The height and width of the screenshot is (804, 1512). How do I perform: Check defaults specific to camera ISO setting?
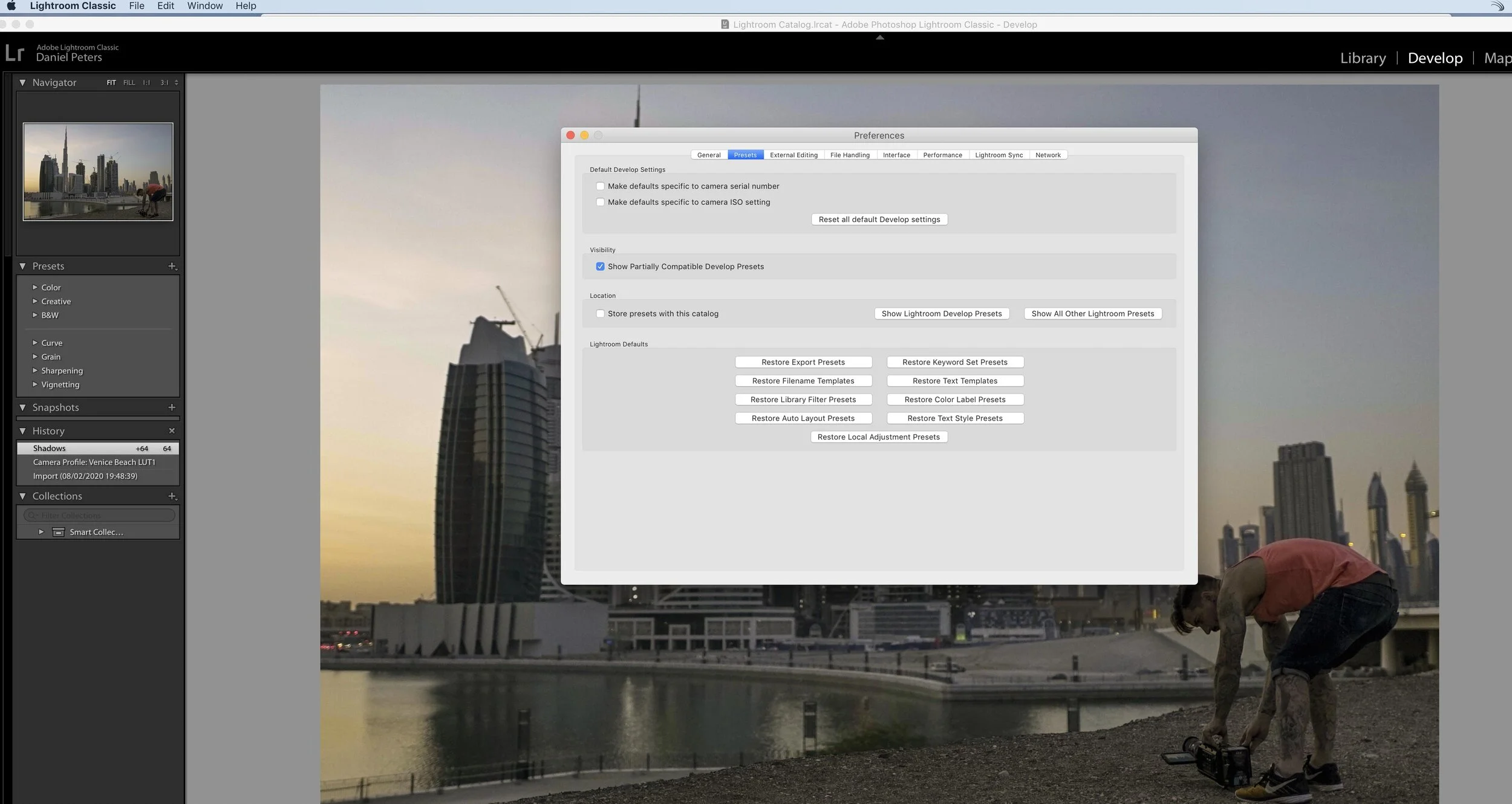[600, 203]
